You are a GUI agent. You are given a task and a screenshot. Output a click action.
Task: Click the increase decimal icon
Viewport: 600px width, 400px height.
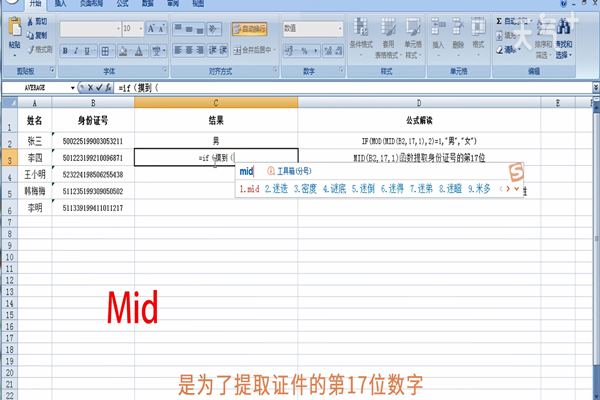click(328, 51)
